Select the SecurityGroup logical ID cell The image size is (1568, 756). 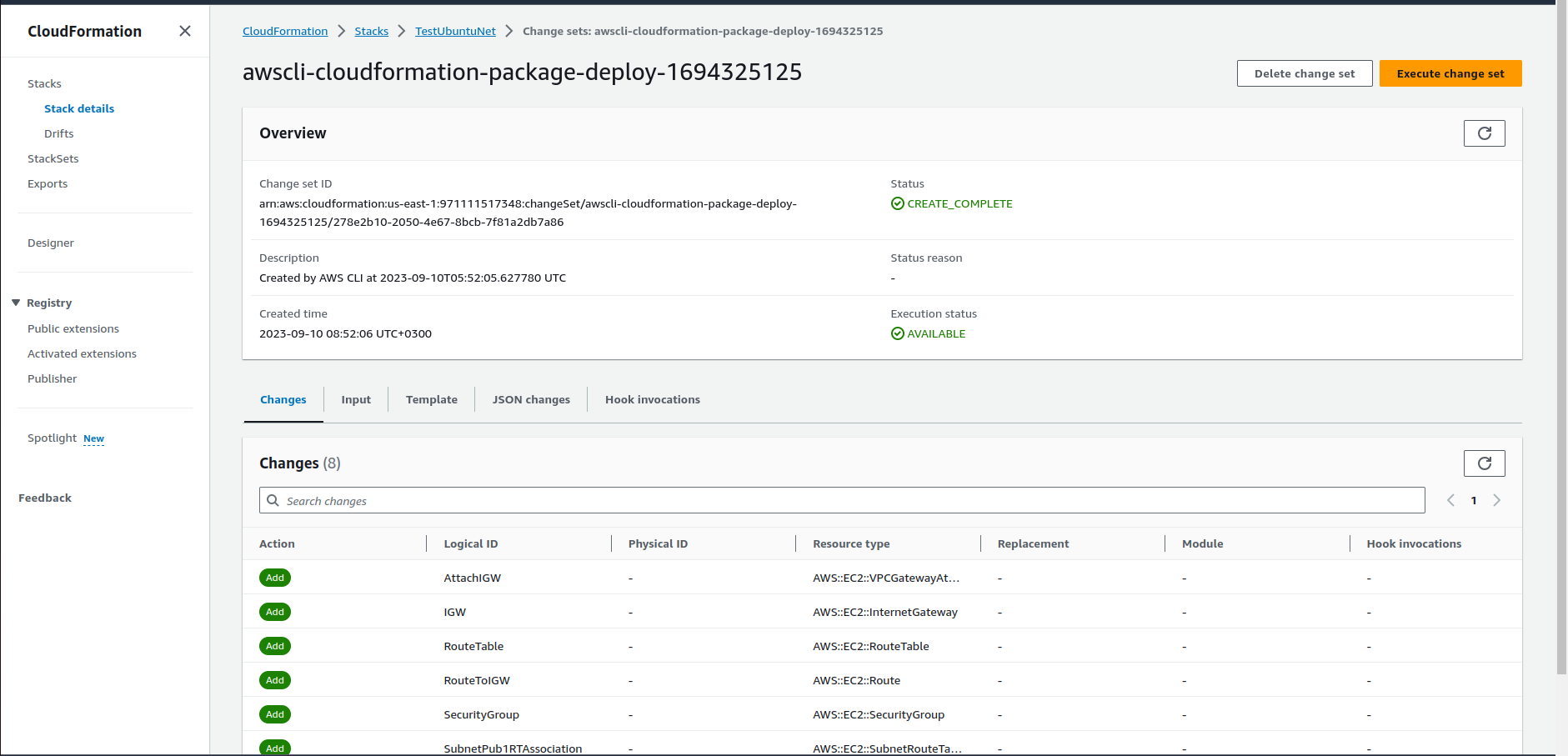[x=481, y=714]
